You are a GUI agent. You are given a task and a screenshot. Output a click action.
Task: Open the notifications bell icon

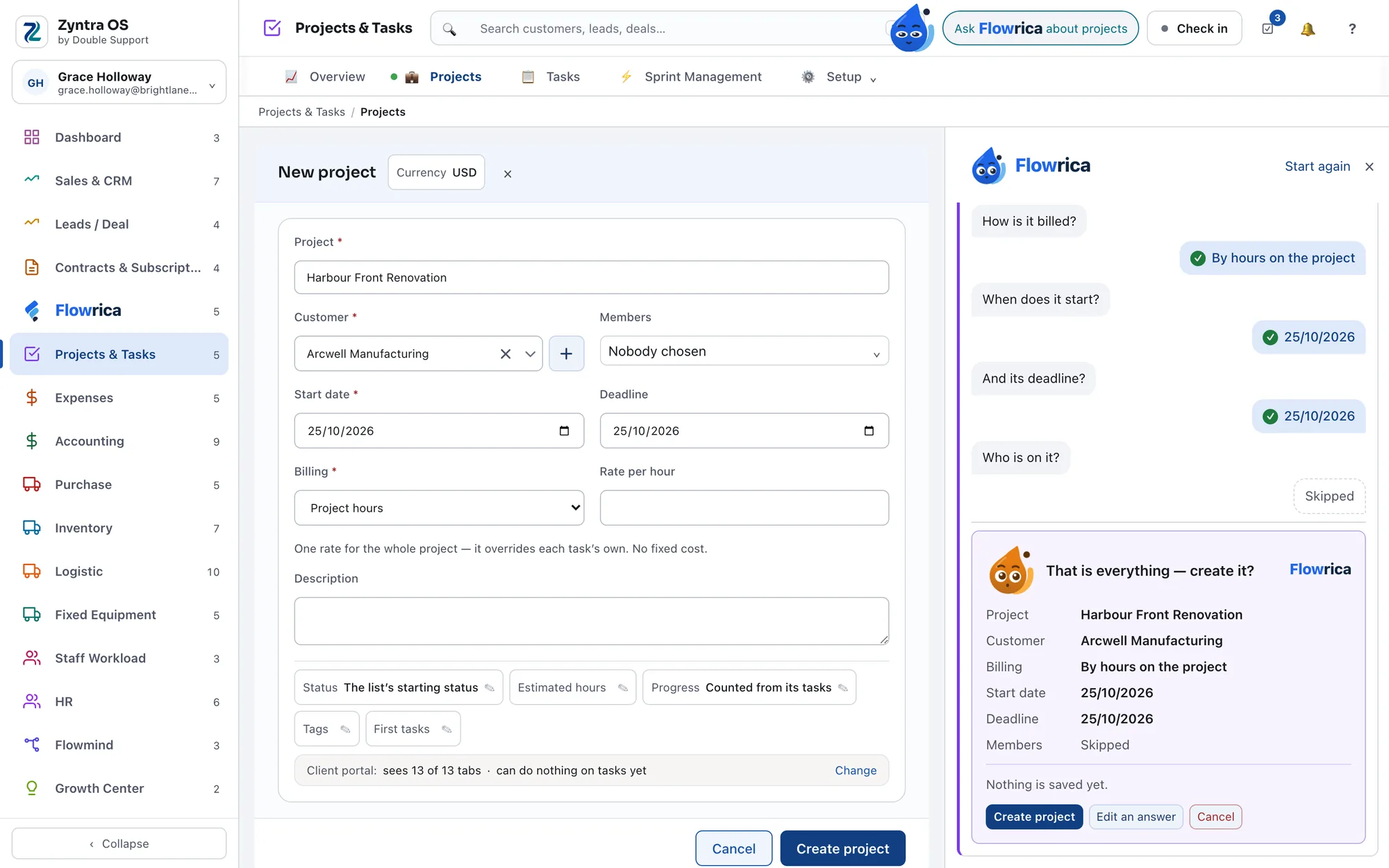click(1308, 29)
